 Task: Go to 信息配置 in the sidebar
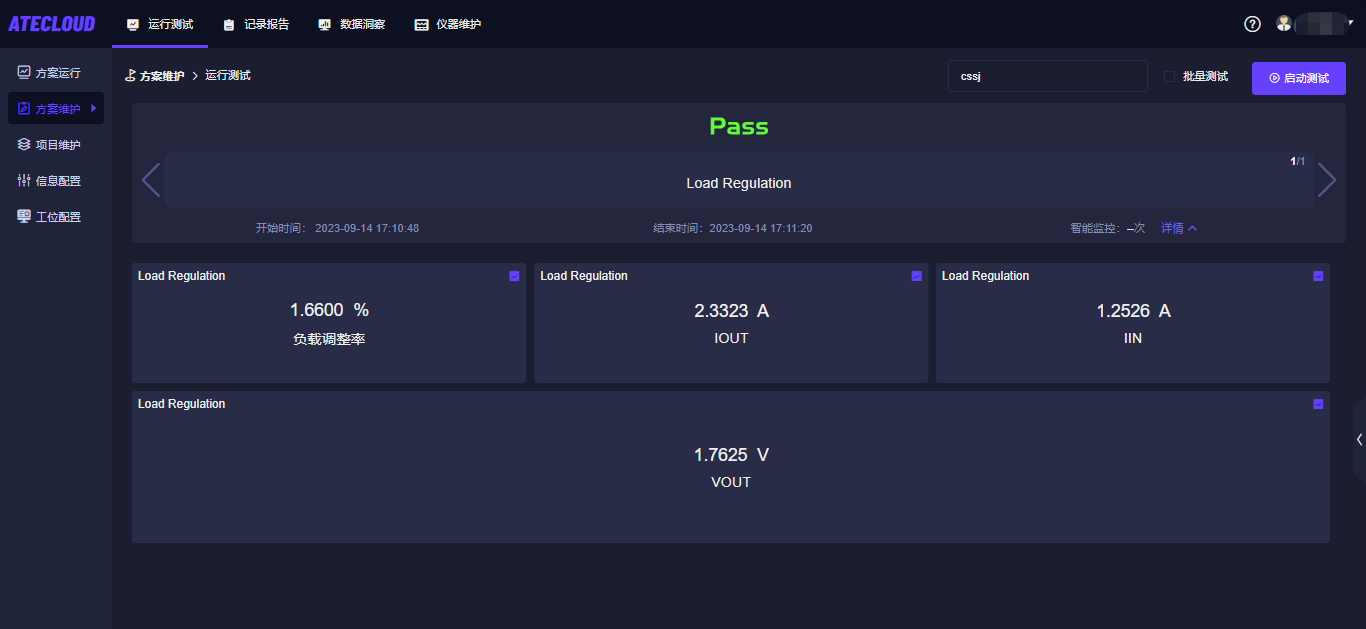56,181
